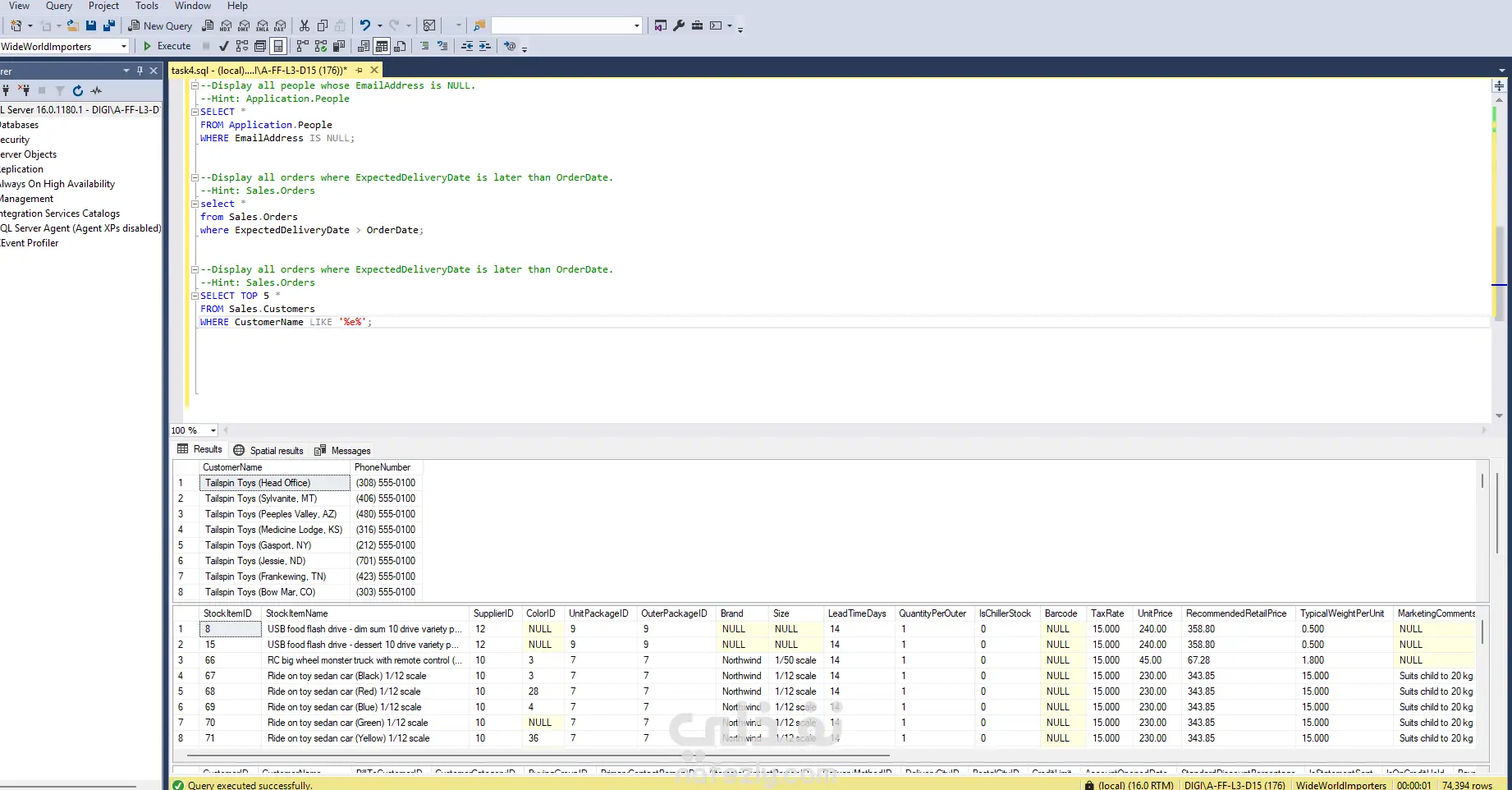The image size is (1512, 790).
Task: Open a new DMX query
Action: (244, 25)
